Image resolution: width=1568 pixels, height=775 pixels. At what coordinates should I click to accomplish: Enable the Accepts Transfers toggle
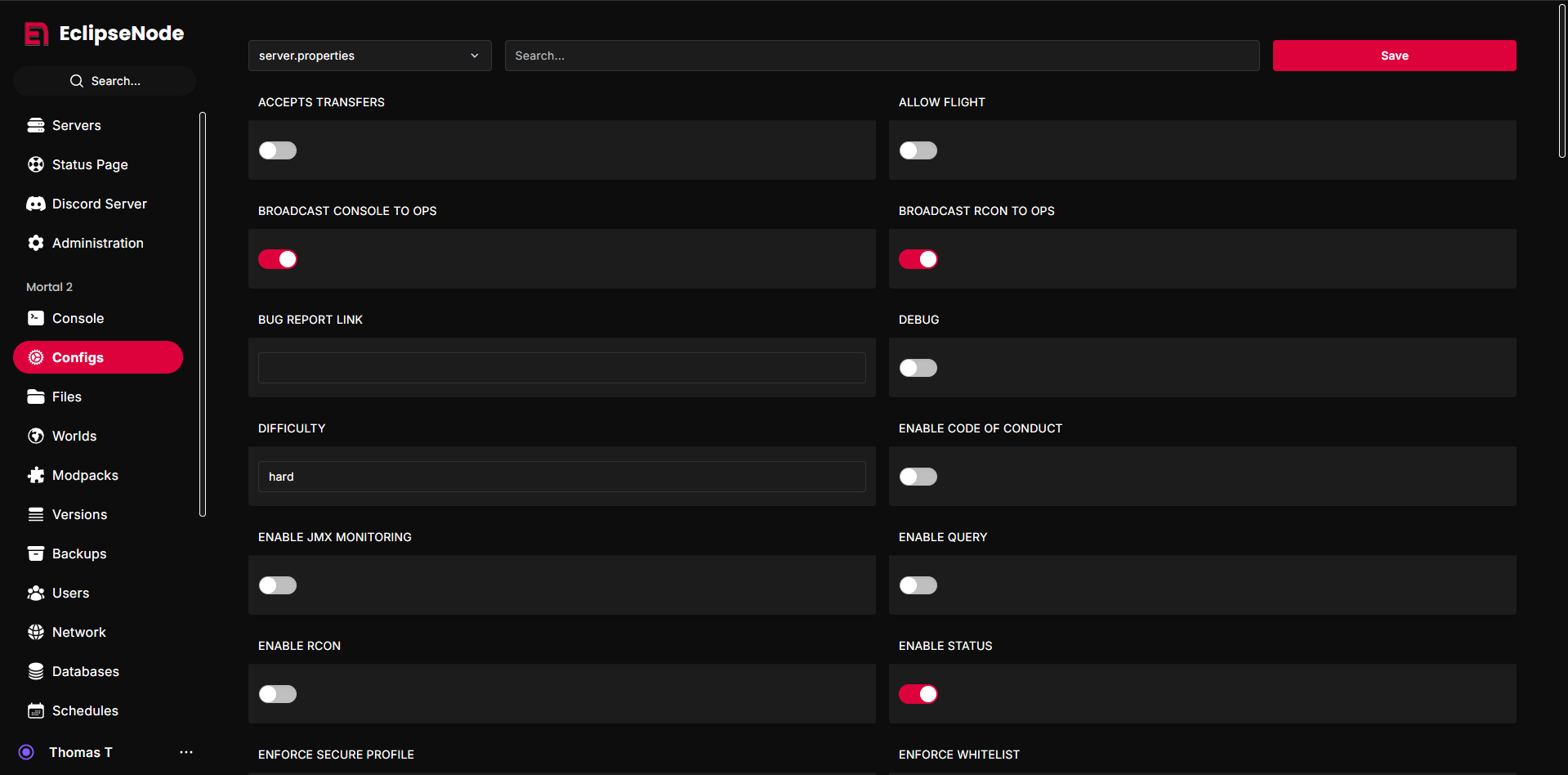[x=277, y=150]
